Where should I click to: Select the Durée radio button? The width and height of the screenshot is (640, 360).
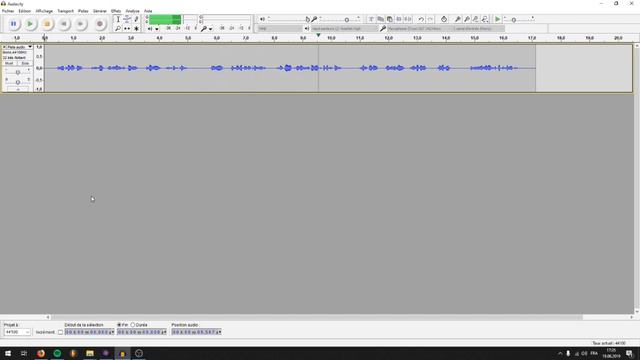click(x=133, y=325)
